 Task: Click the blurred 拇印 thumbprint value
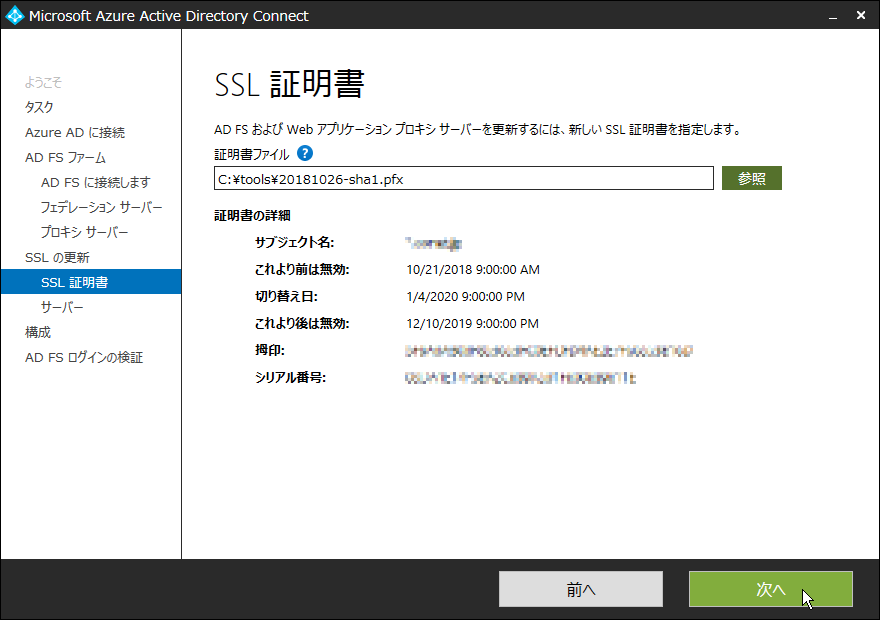pos(549,351)
